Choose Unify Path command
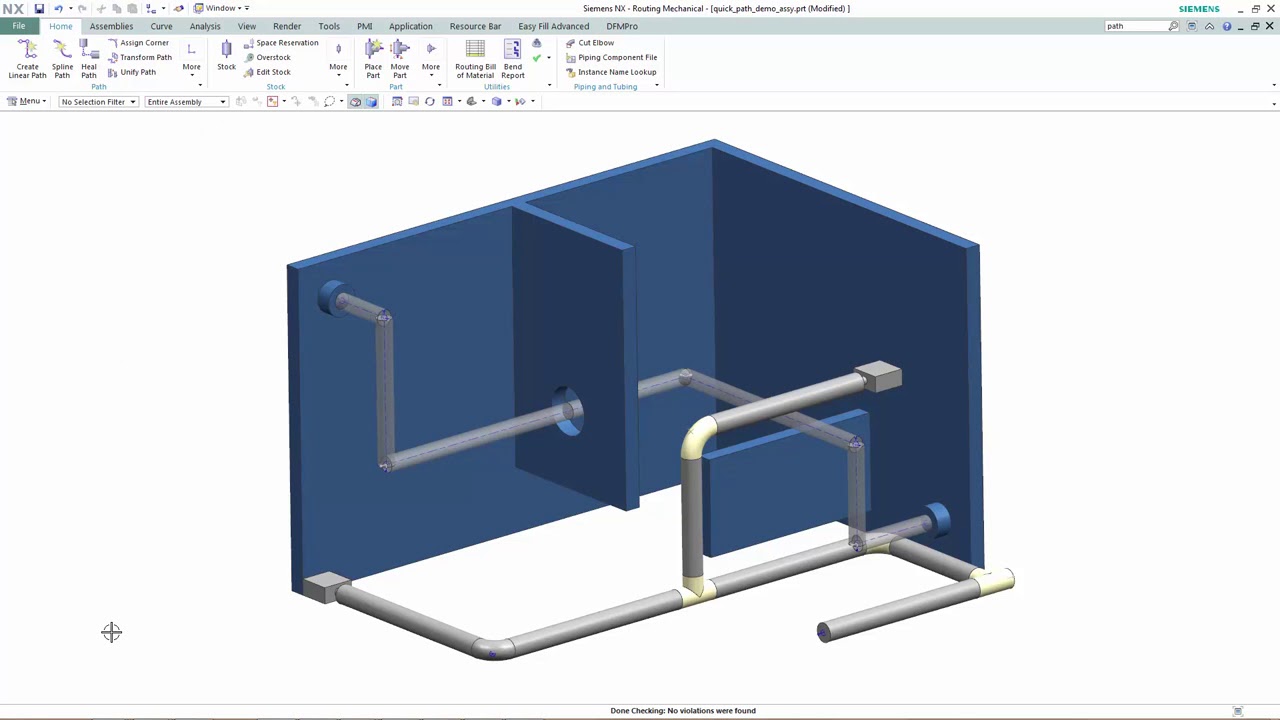 [x=132, y=72]
